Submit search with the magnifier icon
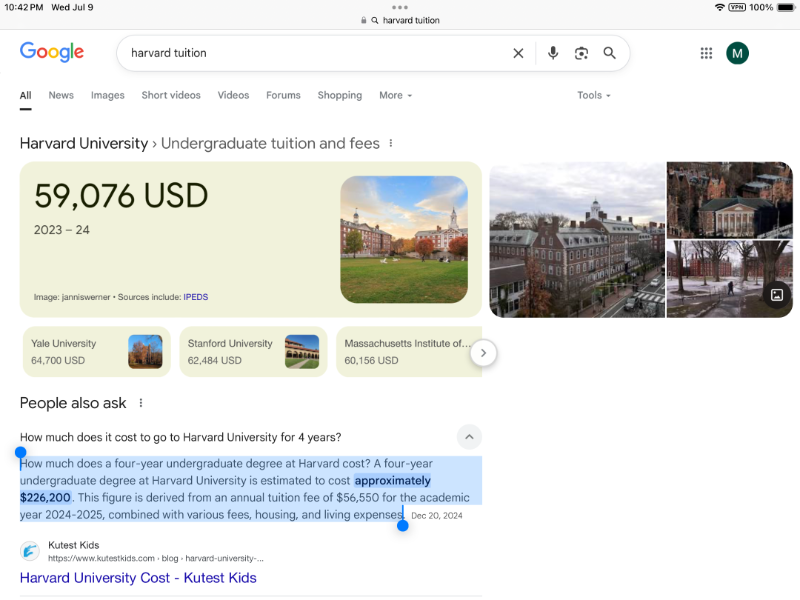This screenshot has height=600, width=800. pyautogui.click(x=609, y=53)
